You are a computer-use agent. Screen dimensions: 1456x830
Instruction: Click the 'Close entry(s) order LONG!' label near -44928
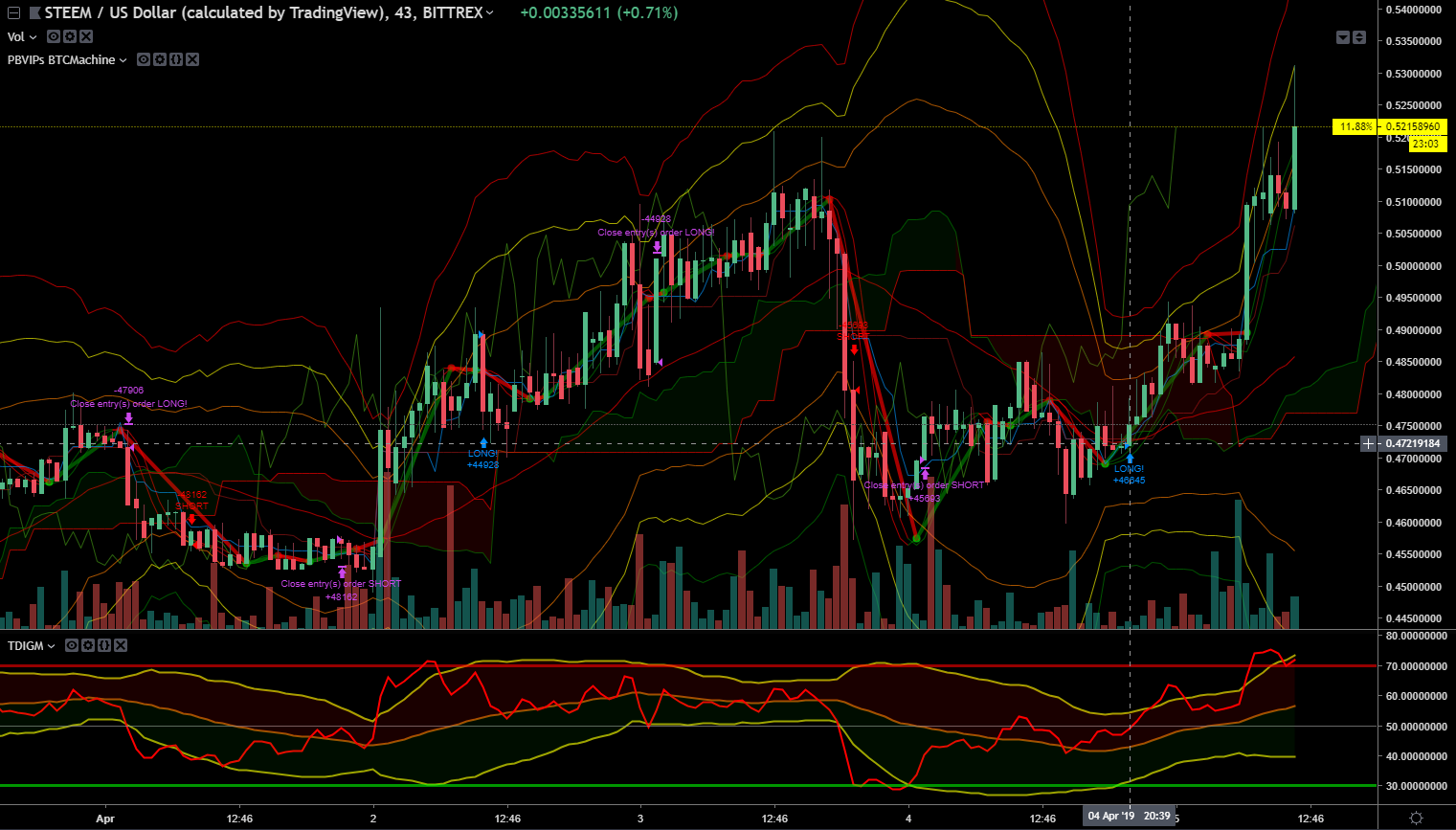pyautogui.click(x=657, y=233)
